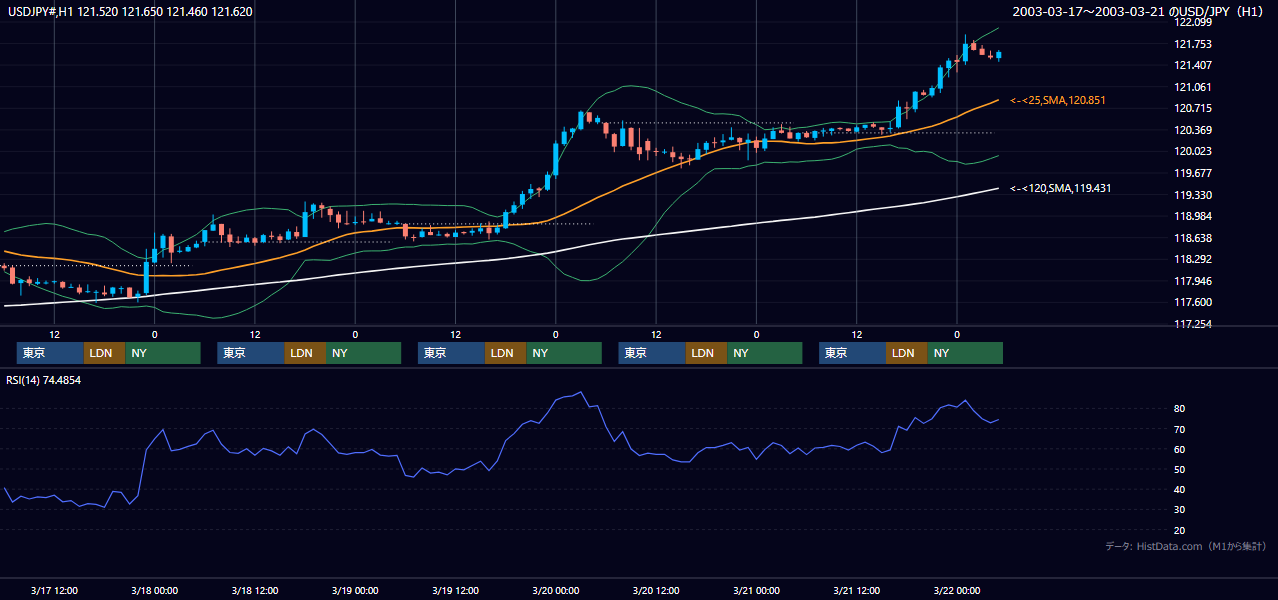Click the USDJPY#,H1 chart title text
1278x600 pixels.
point(128,12)
